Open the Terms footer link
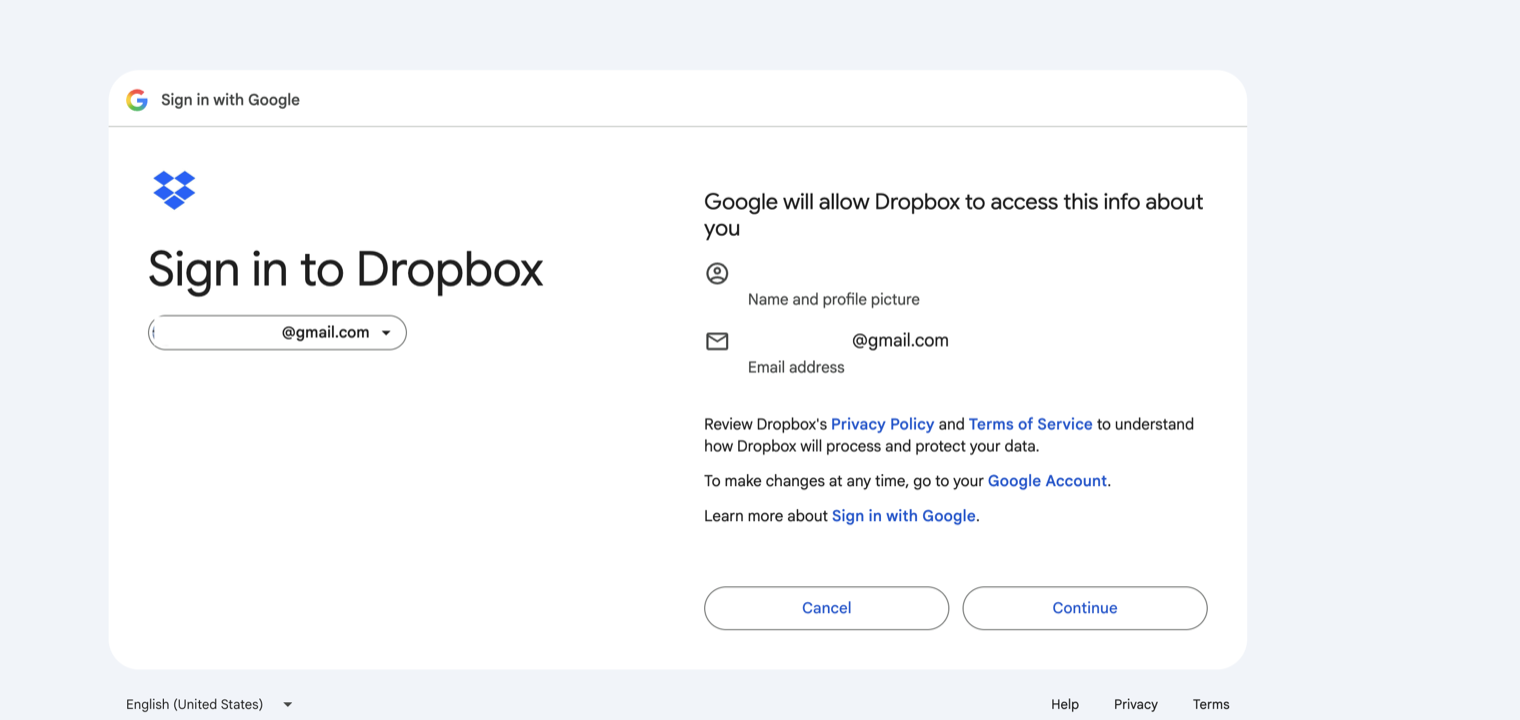Screen dimensions: 1520x720 pyautogui.click(x=1211, y=704)
